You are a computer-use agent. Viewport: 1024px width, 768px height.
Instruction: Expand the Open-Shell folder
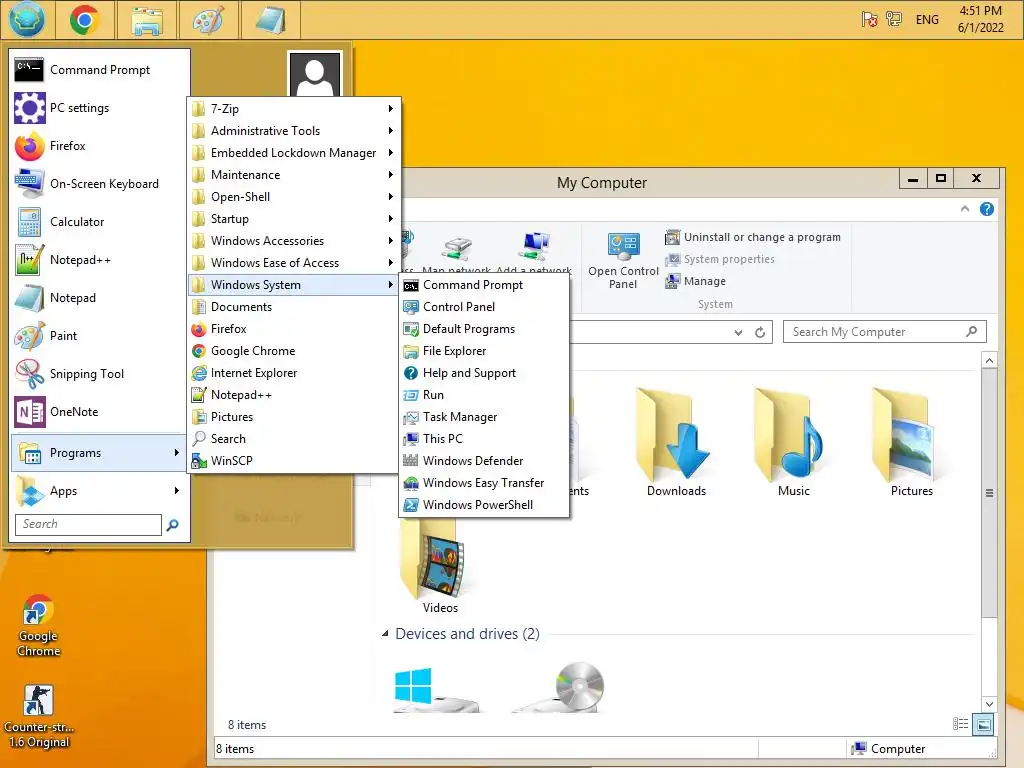(x=294, y=197)
